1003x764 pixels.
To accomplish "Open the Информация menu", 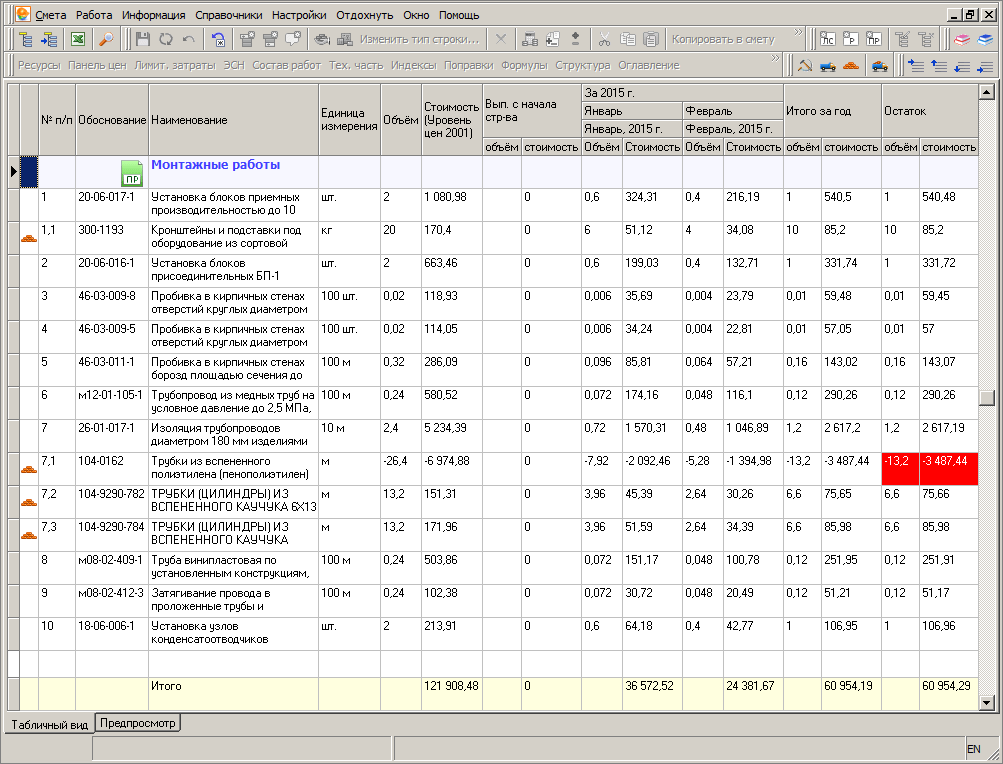I will 154,15.
